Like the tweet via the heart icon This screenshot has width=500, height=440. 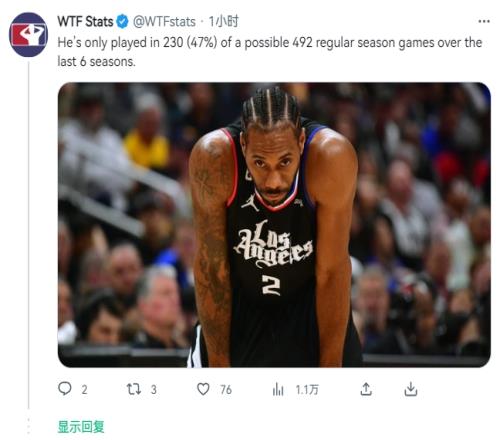tap(203, 389)
